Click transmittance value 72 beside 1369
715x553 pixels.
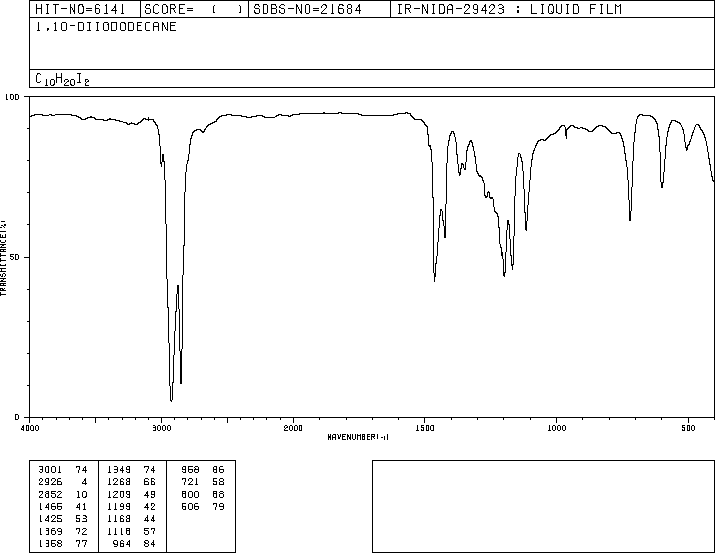(x=81, y=531)
